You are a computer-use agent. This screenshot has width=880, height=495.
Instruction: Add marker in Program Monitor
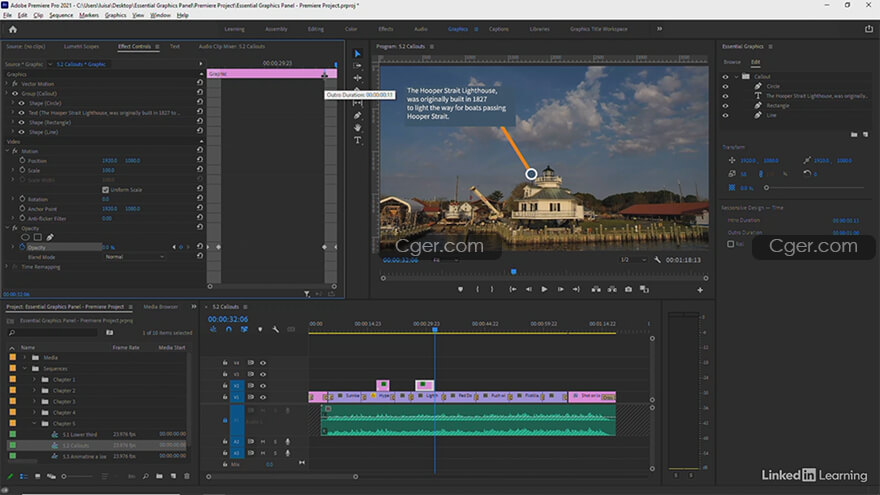tap(461, 290)
